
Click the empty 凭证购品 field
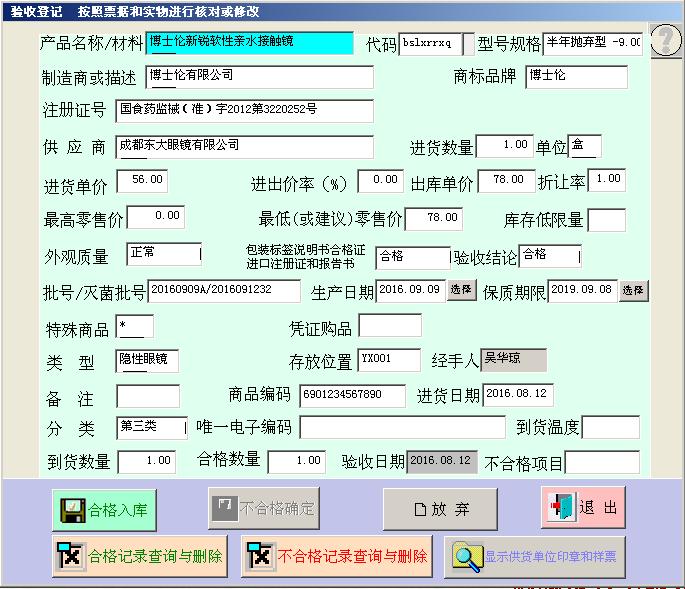(x=390, y=326)
